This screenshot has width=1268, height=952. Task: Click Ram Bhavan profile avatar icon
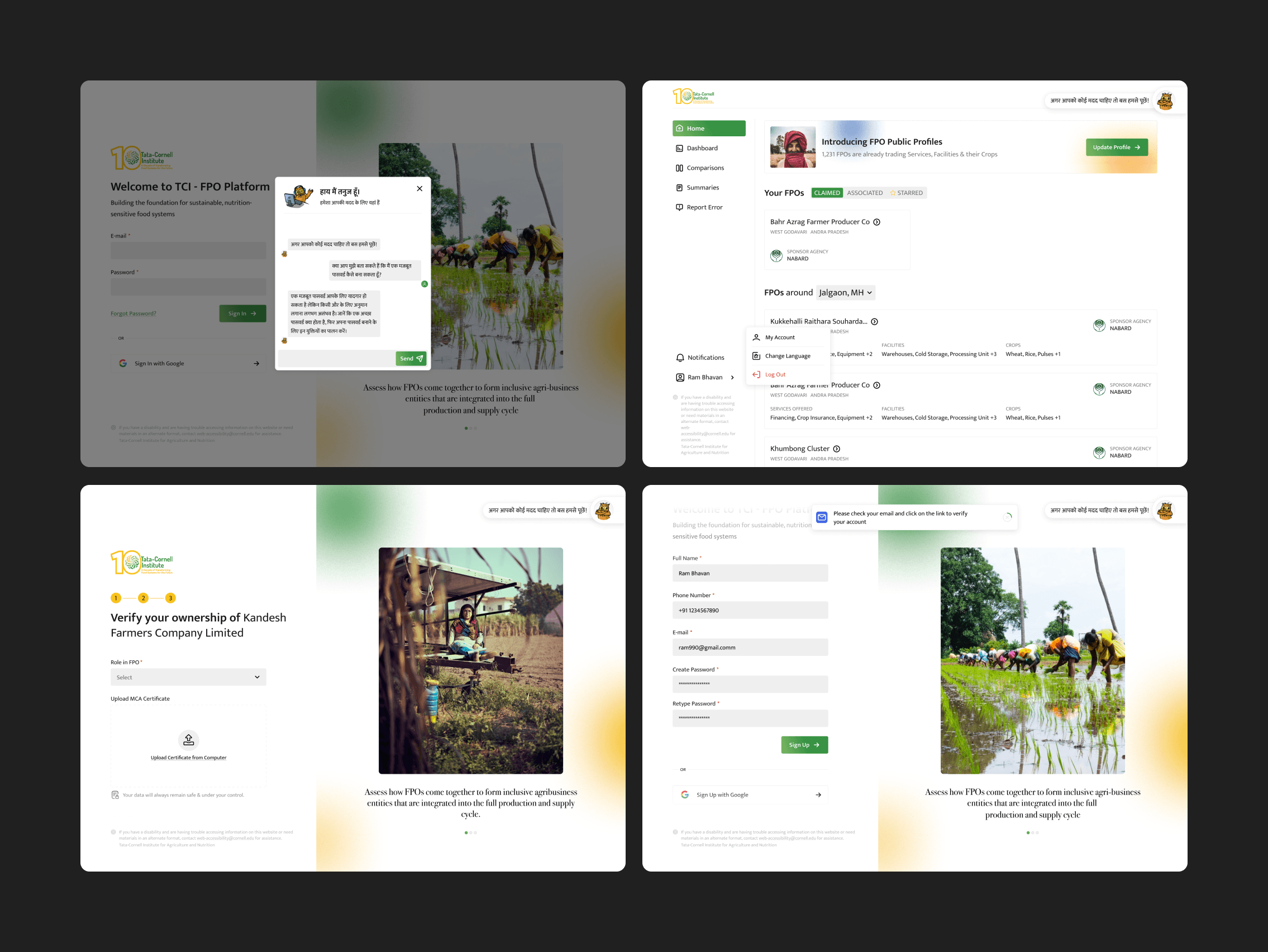click(680, 377)
